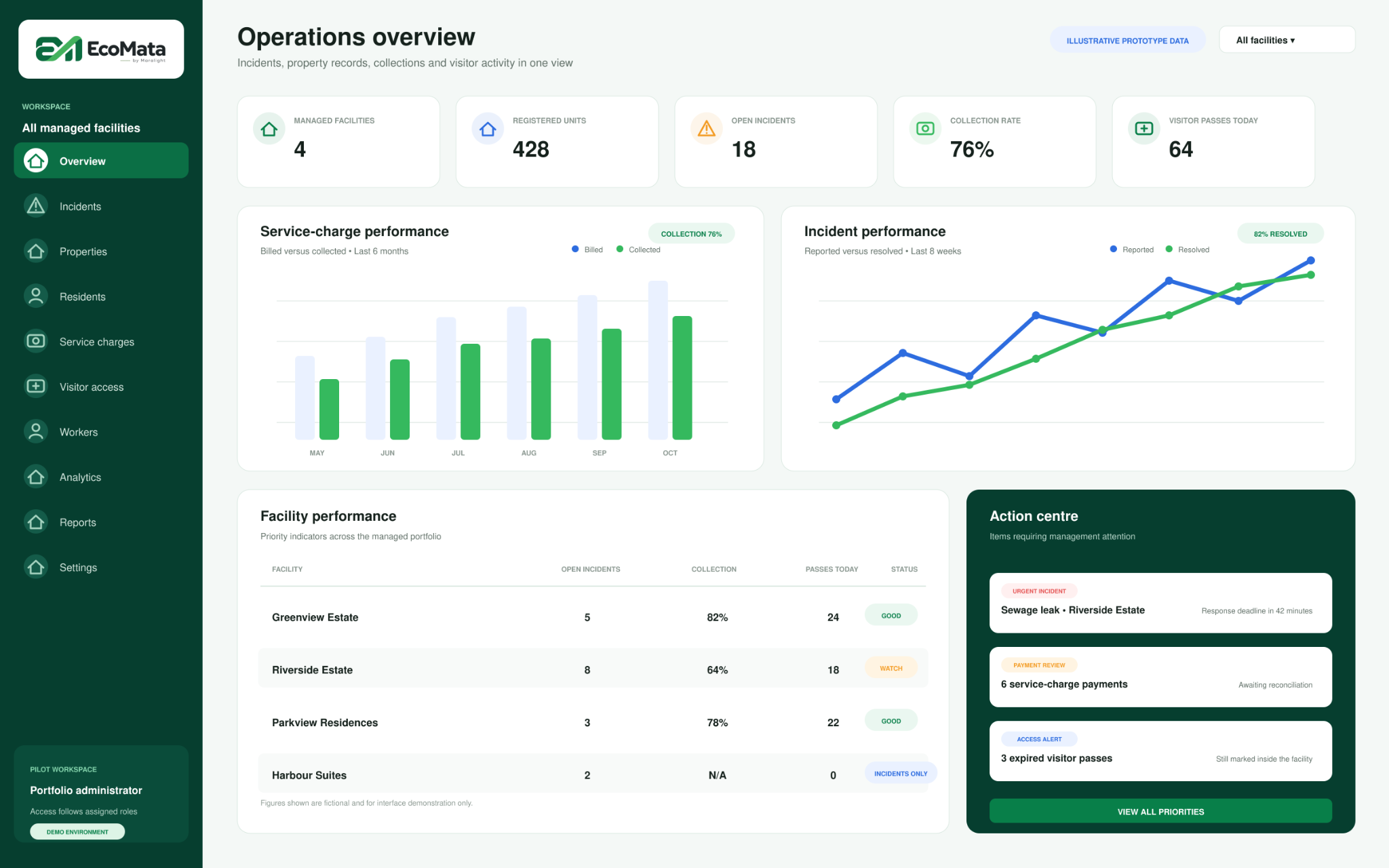Open the All facilities dropdown

point(1287,40)
